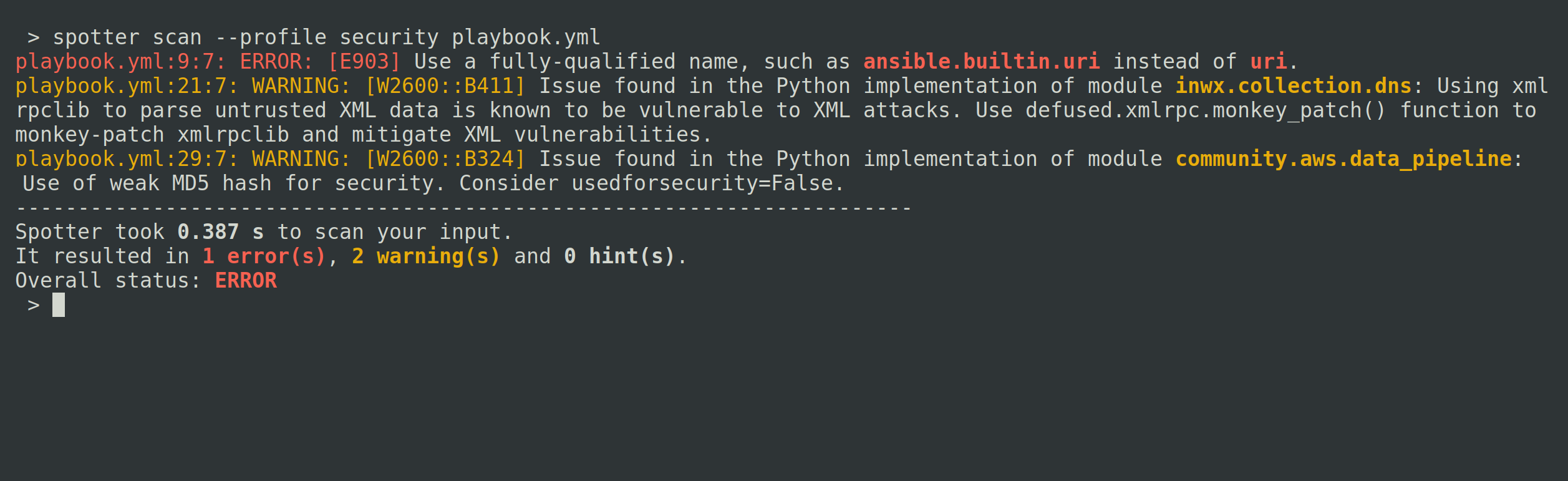Click the defused.xmlrpc.monkey_patch() text
Screen dimensions: 1568x481
(1205, 110)
